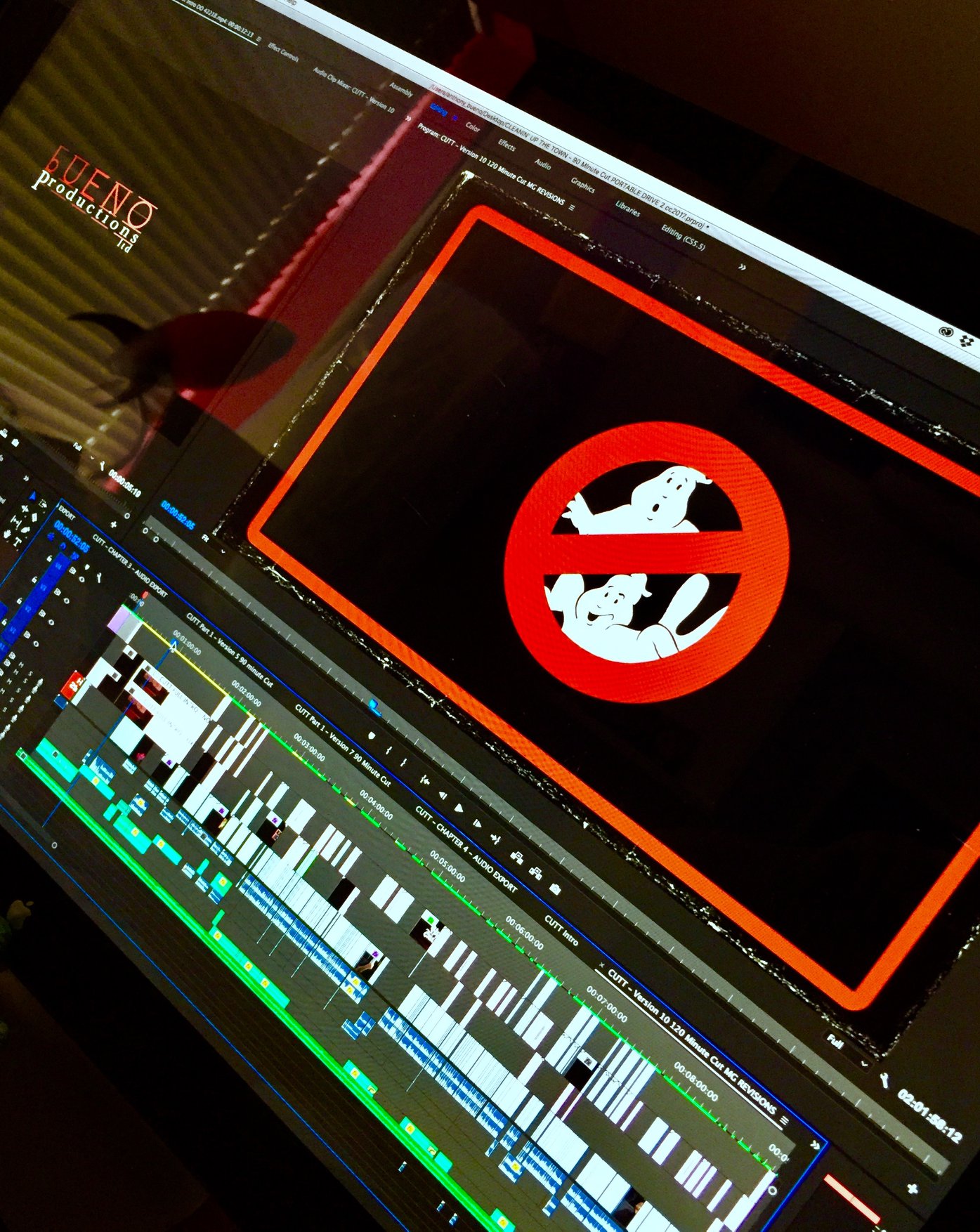The image size is (980, 1232).
Task: Open the CUTT Intro sequence tab
Action: coord(561,929)
